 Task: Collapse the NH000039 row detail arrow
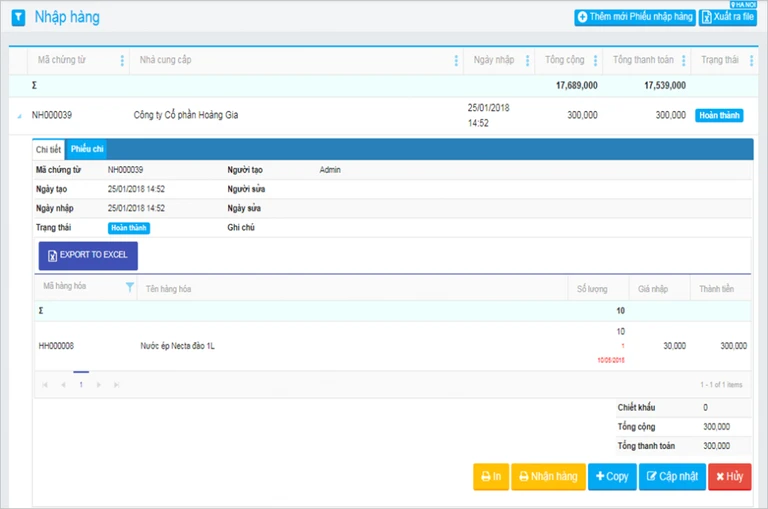pos(20,116)
